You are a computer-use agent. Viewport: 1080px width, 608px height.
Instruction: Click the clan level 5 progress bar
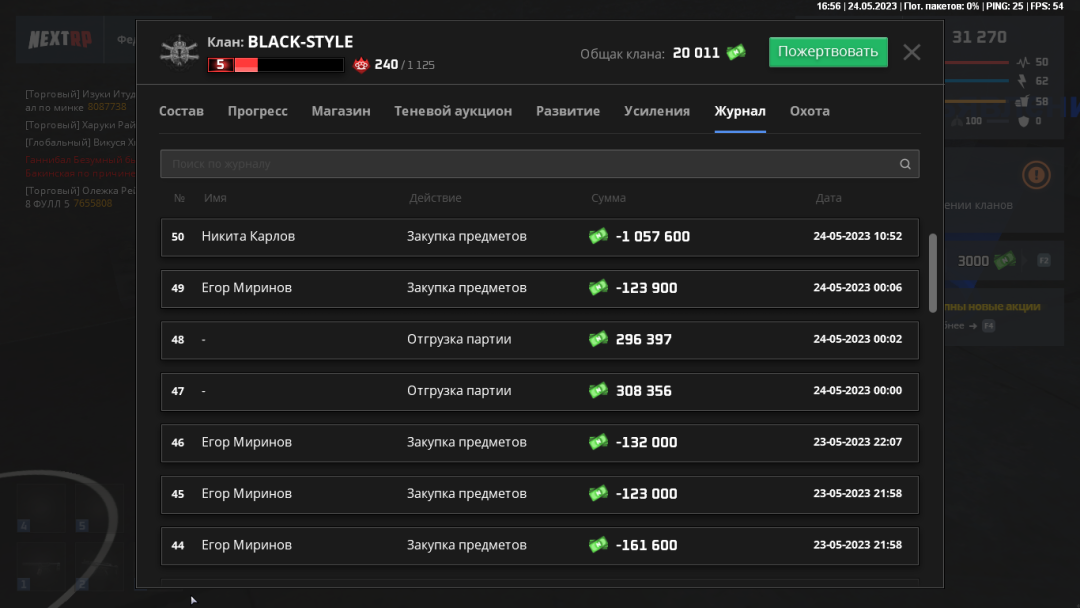(275, 65)
